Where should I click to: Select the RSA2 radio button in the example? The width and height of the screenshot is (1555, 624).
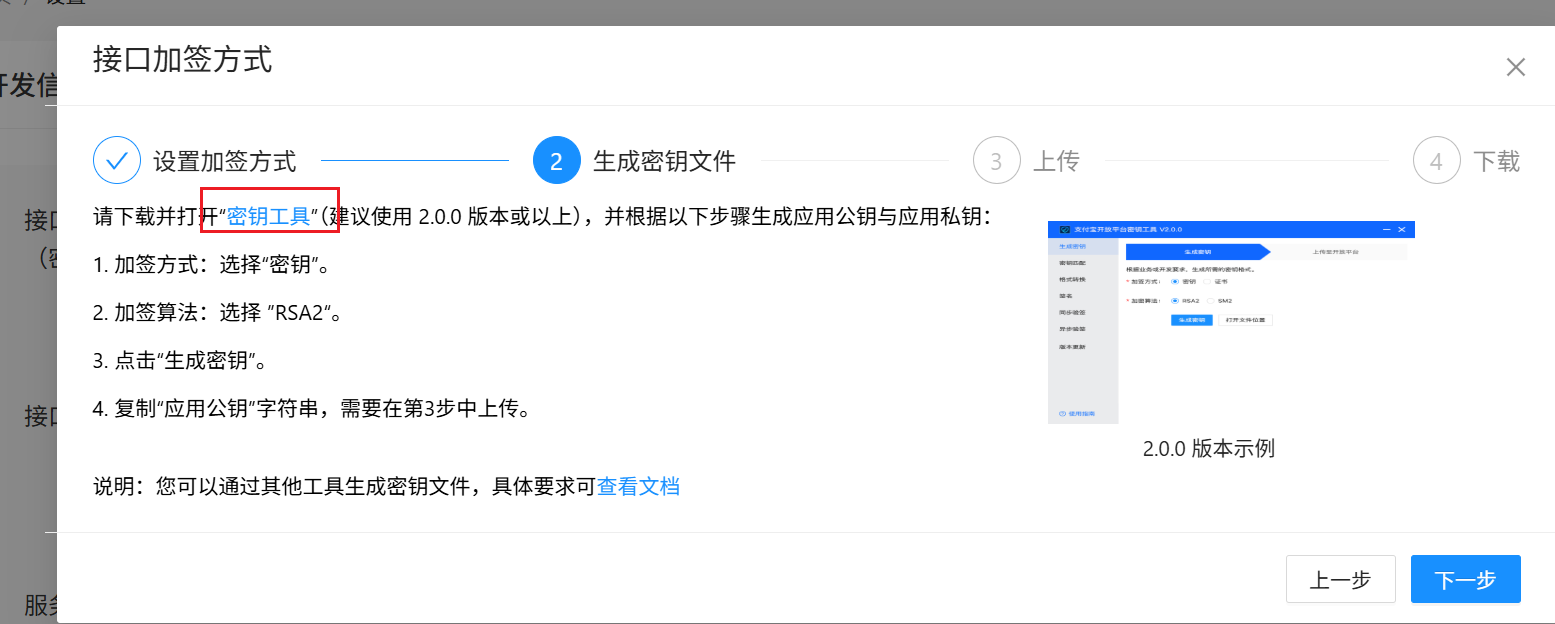[x=1175, y=300]
